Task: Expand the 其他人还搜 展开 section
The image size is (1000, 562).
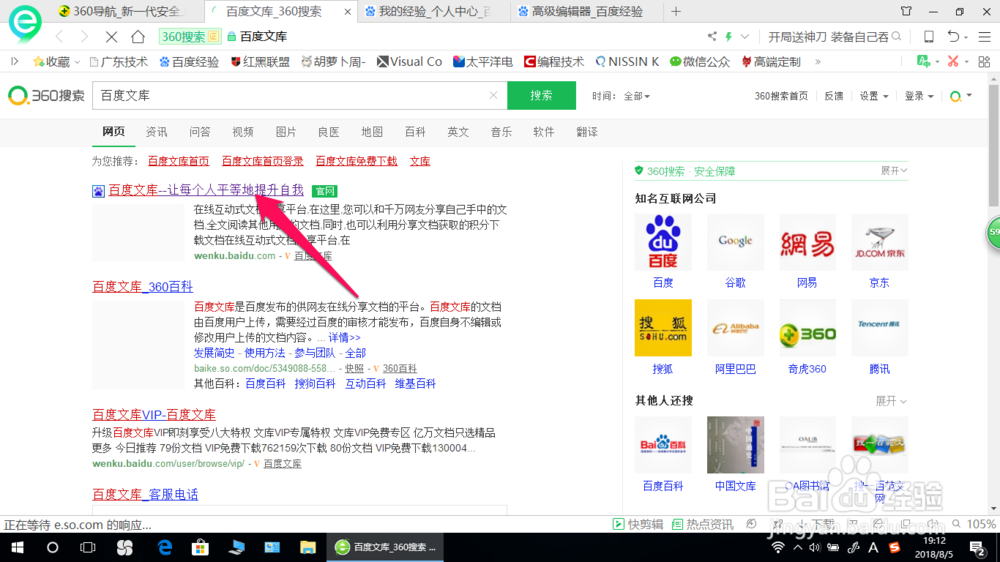Action: pos(891,401)
